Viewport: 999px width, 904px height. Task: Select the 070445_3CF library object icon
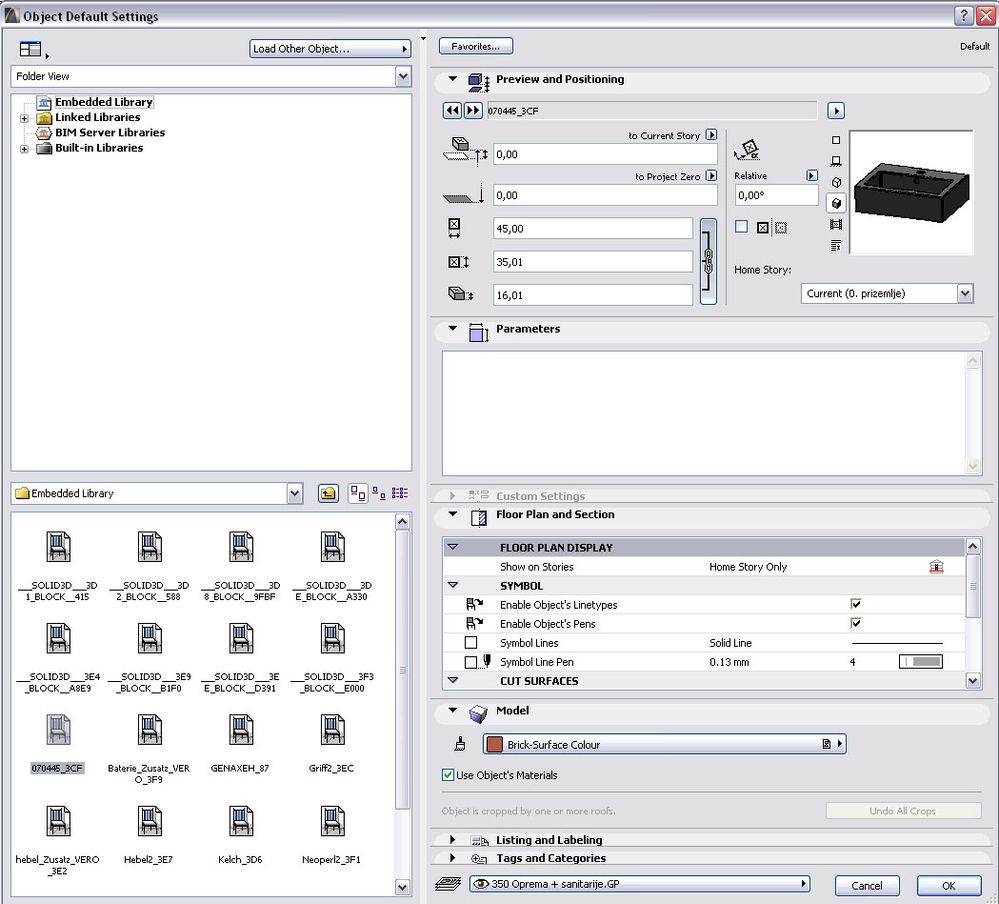(x=57, y=731)
